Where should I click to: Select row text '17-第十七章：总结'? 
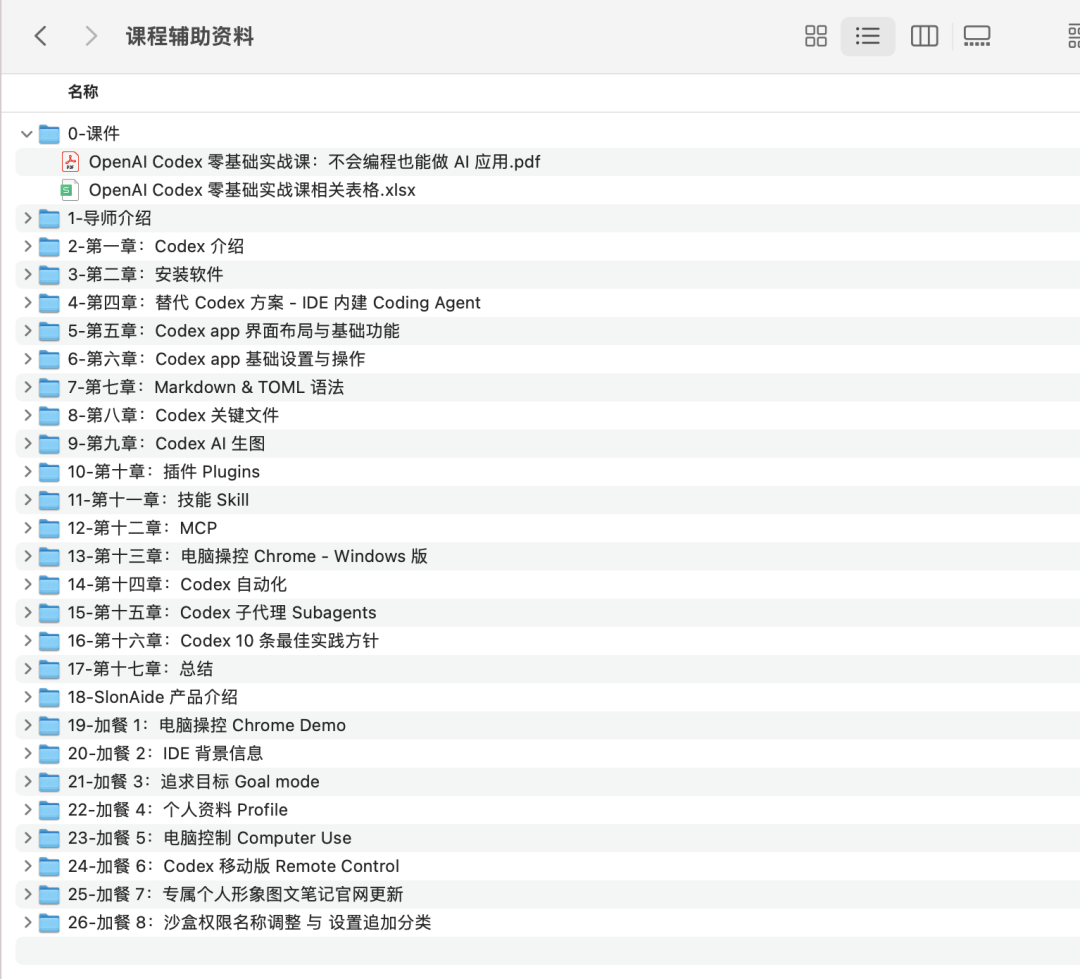[x=141, y=669]
